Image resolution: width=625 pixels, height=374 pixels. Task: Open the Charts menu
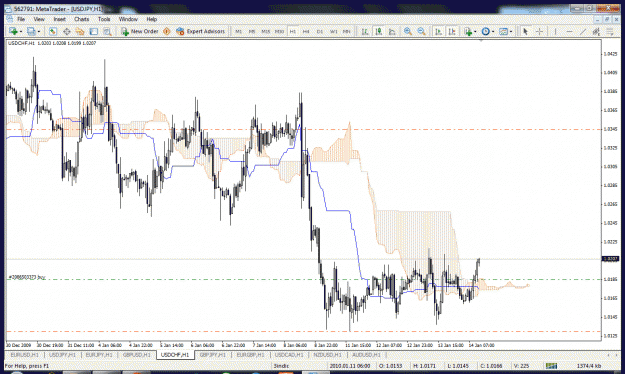click(81, 19)
